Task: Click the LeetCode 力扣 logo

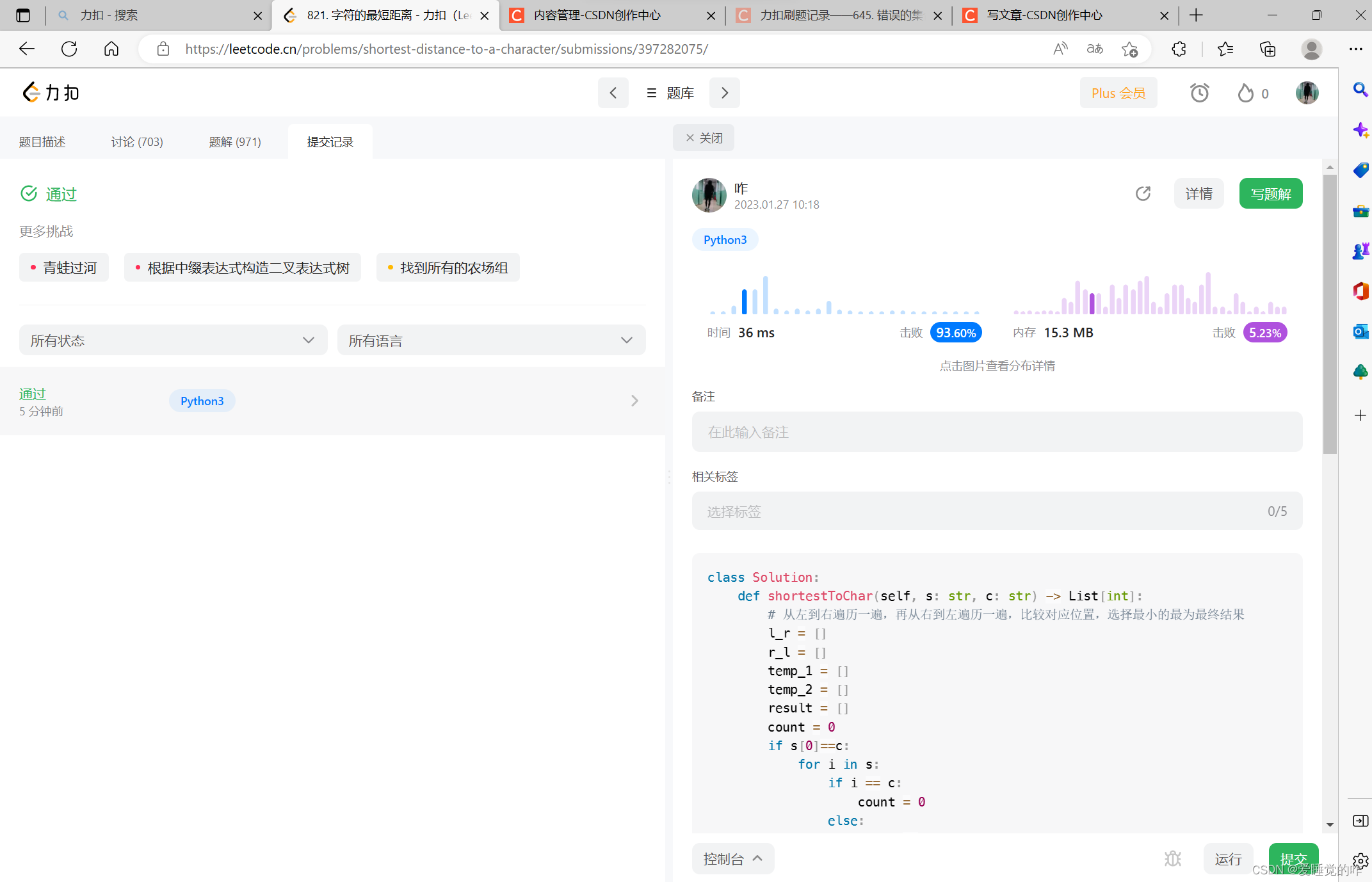Action: [51, 93]
